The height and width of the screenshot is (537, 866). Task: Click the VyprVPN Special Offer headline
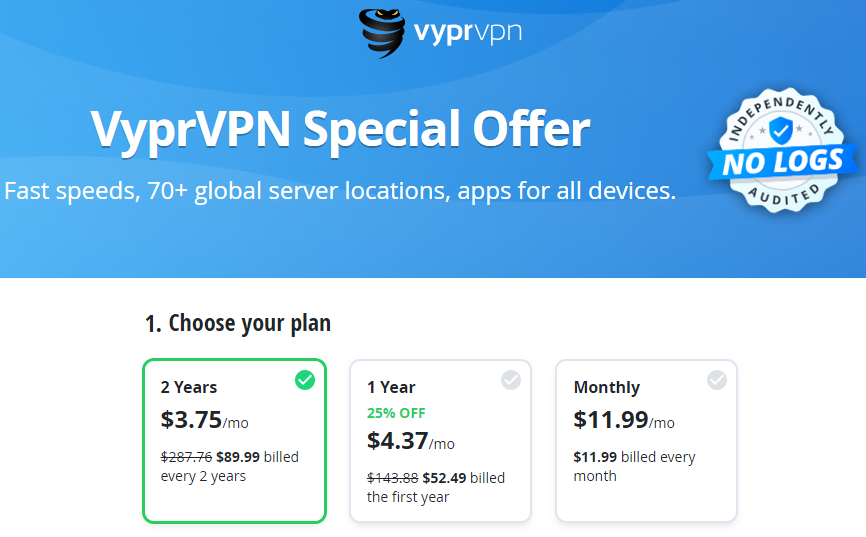coord(340,130)
